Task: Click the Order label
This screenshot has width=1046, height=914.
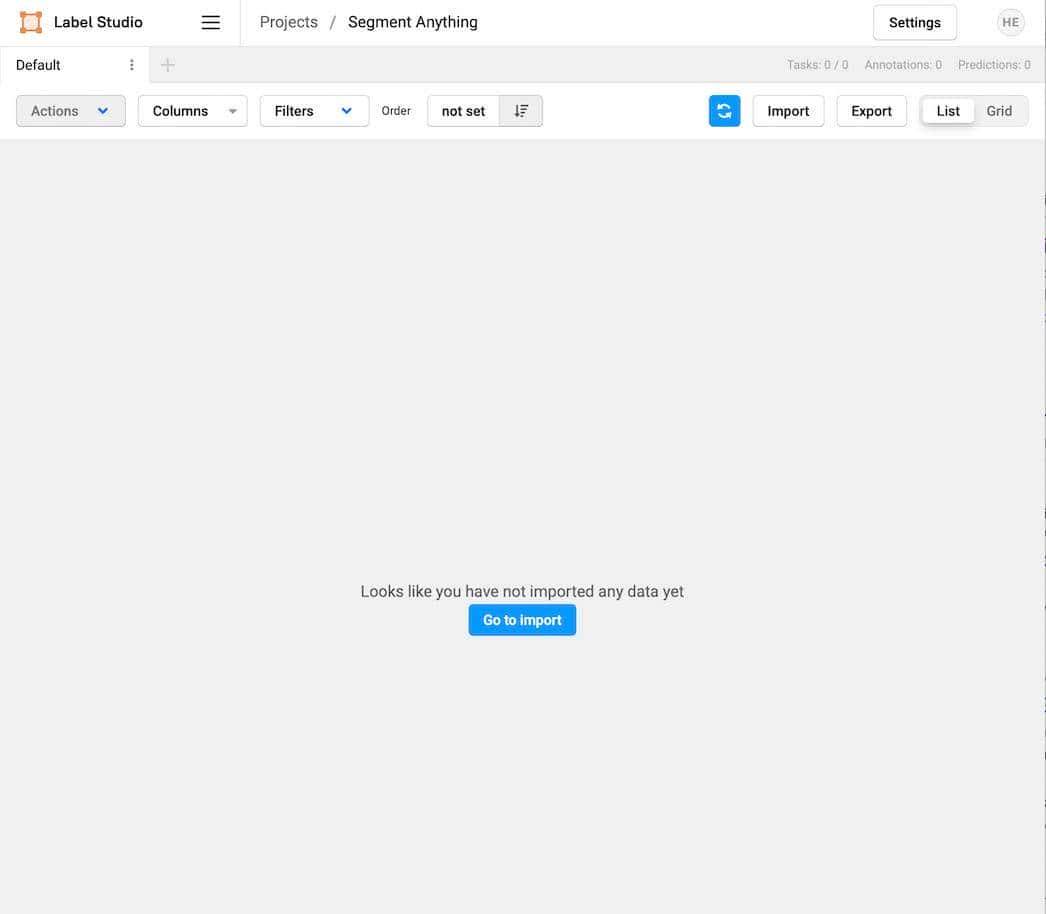Action: point(396,111)
